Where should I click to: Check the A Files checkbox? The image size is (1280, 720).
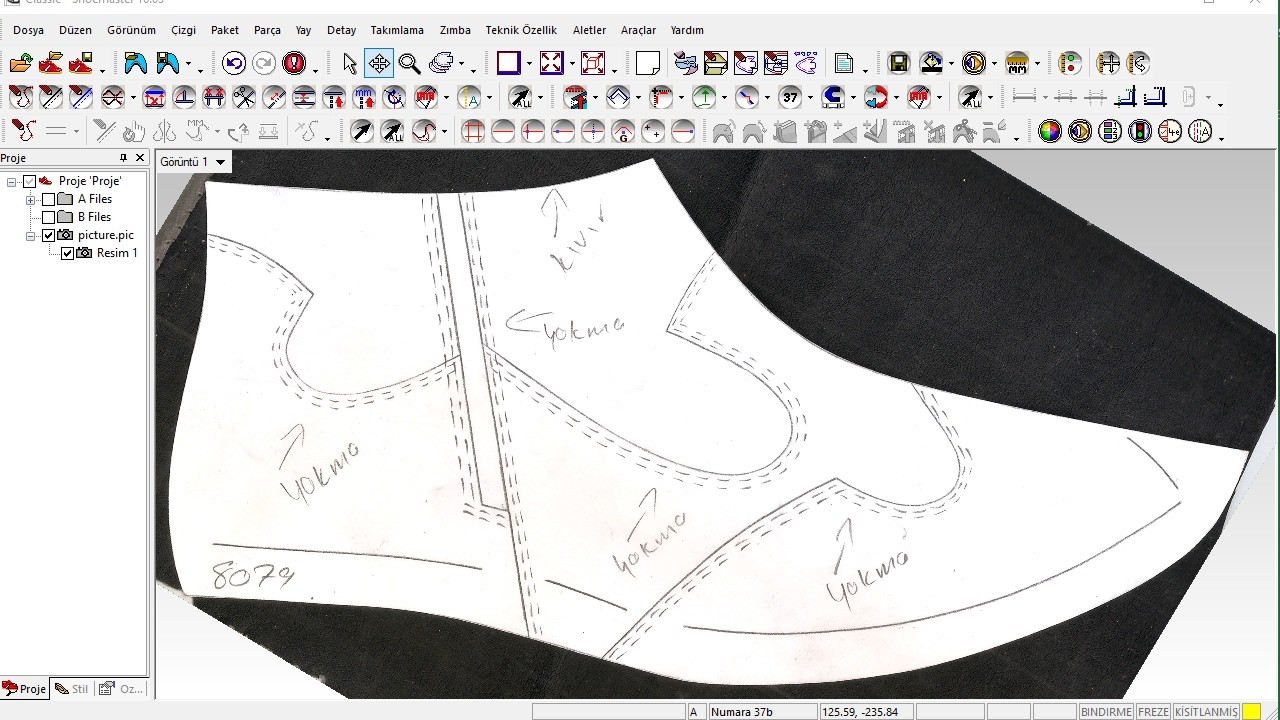tap(48, 199)
